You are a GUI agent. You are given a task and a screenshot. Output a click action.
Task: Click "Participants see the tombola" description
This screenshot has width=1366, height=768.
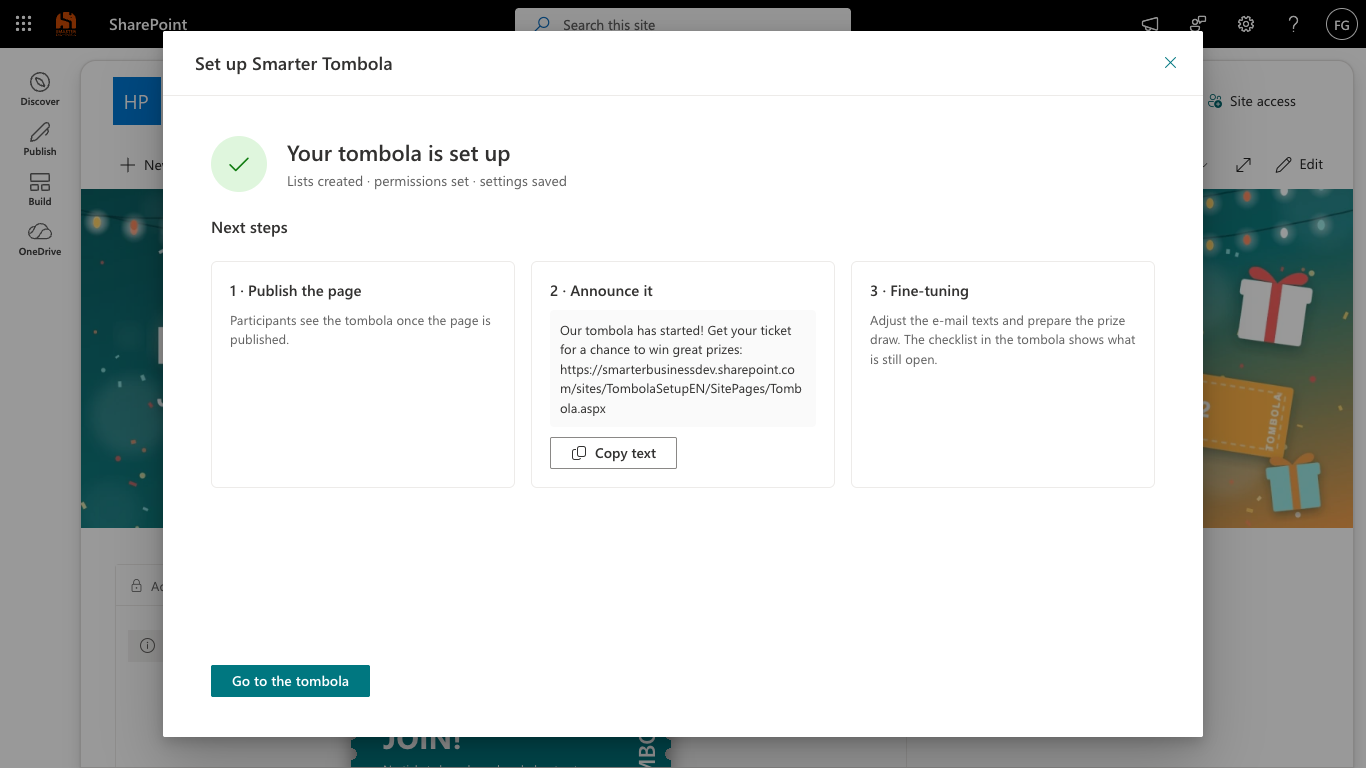pos(361,330)
